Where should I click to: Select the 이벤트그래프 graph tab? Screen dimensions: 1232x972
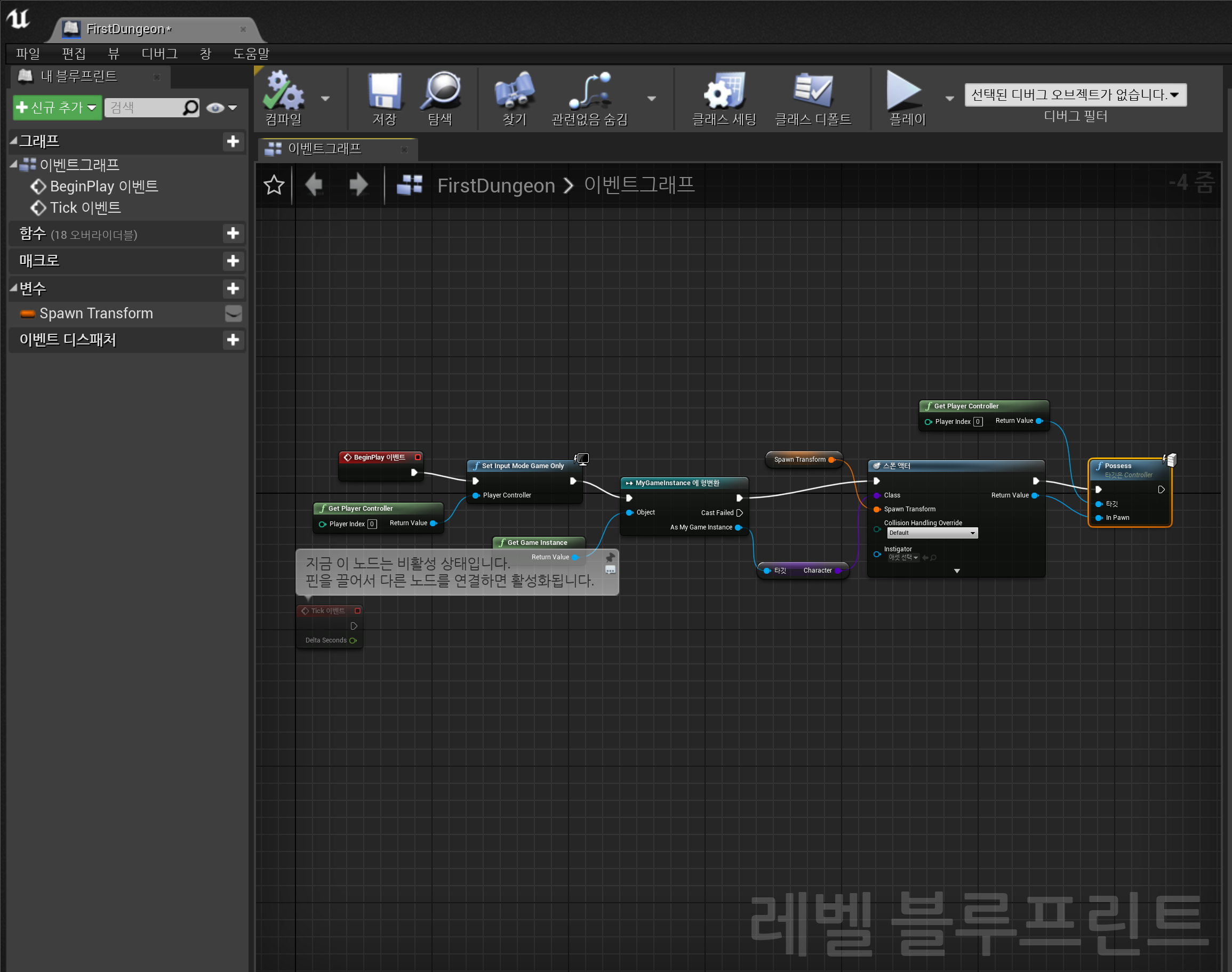(x=338, y=149)
